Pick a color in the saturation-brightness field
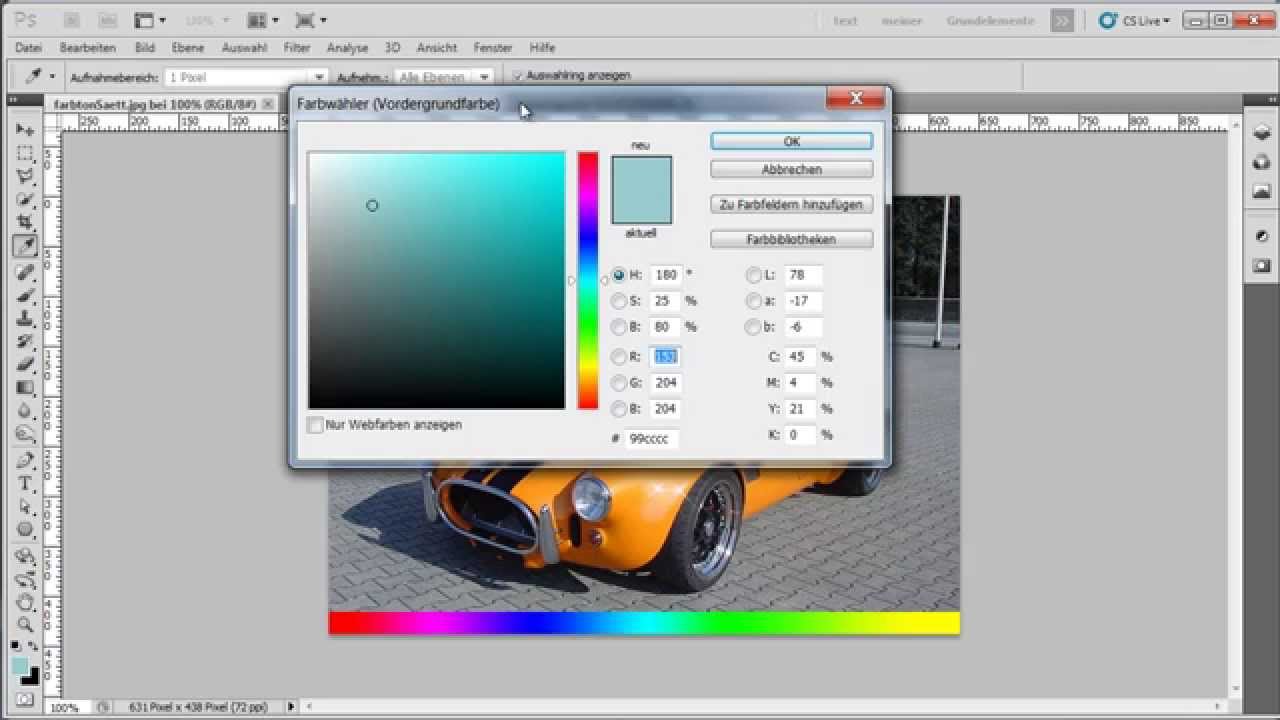Image resolution: width=1280 pixels, height=720 pixels. click(436, 280)
